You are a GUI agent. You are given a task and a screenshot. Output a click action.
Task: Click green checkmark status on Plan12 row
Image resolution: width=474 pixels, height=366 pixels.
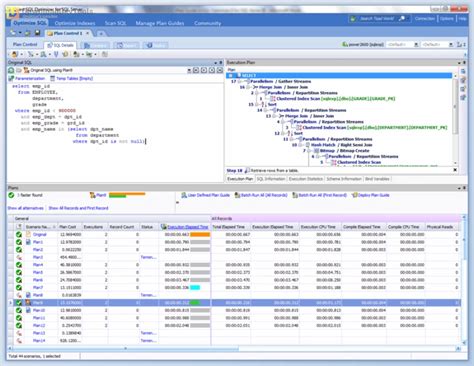pyautogui.click(x=19, y=325)
